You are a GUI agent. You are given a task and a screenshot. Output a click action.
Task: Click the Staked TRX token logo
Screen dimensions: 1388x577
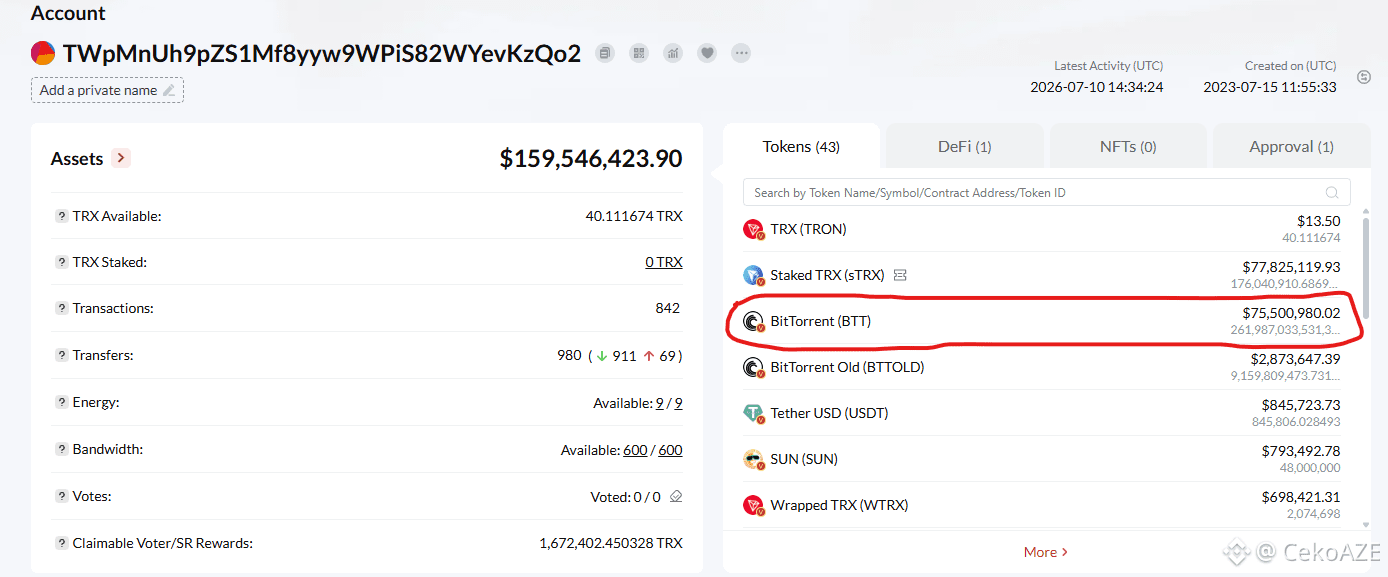tap(753, 275)
